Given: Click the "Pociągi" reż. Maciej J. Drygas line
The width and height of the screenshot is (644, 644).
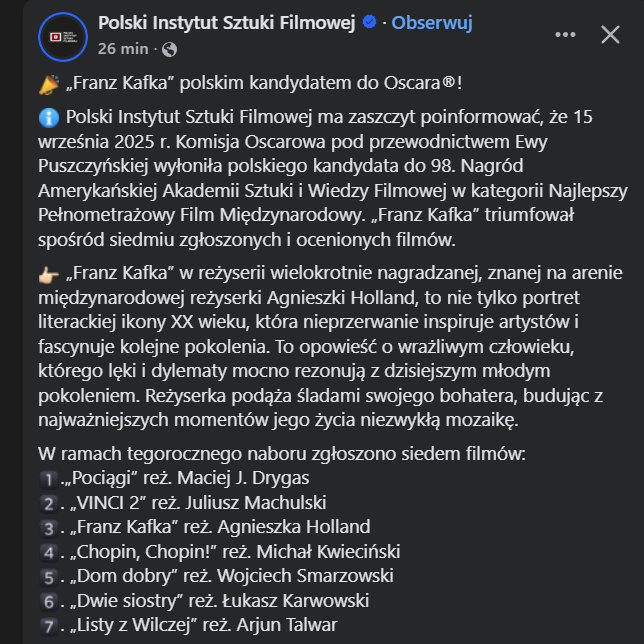Looking at the screenshot, I should coord(188,478).
